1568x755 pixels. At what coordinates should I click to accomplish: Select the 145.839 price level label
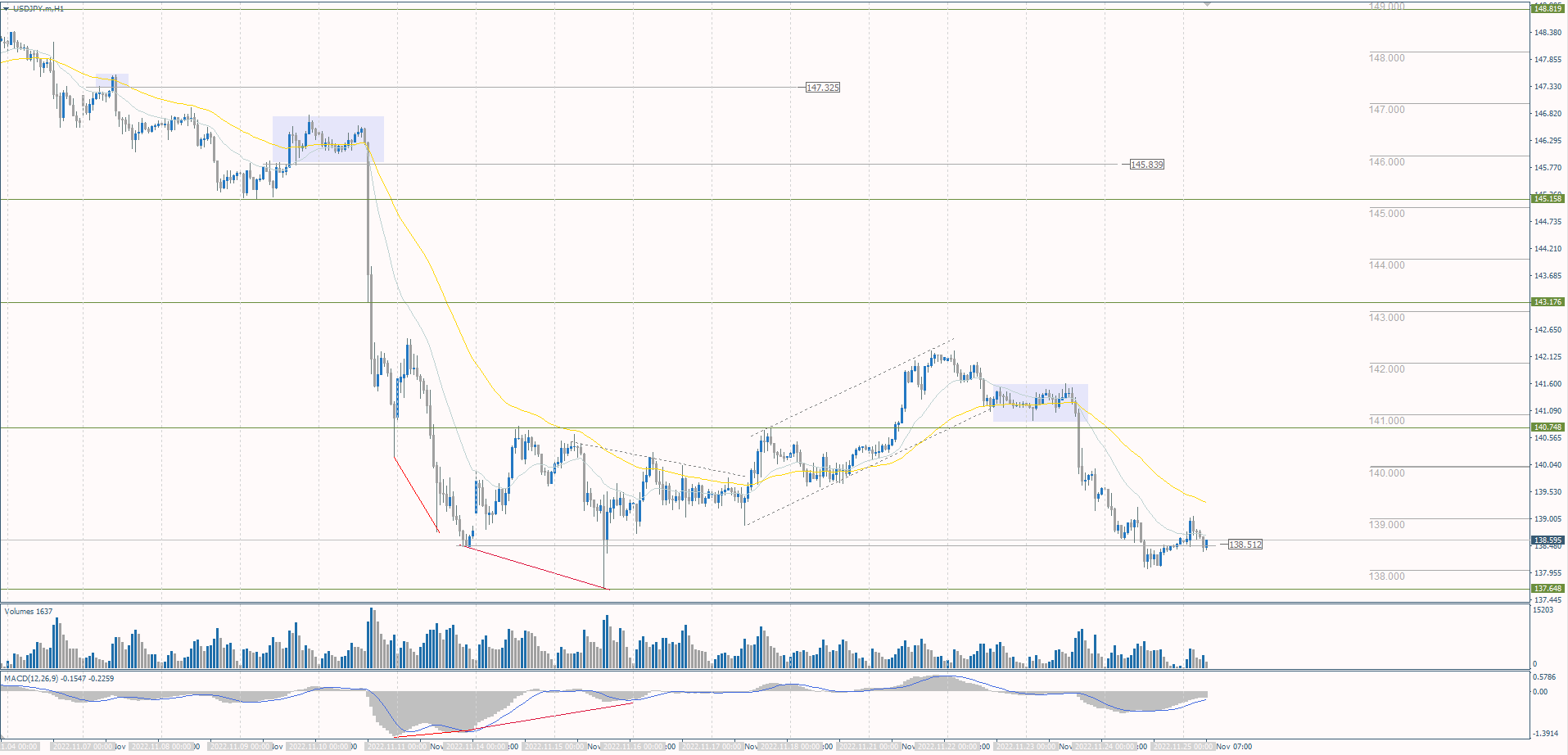(x=1146, y=165)
